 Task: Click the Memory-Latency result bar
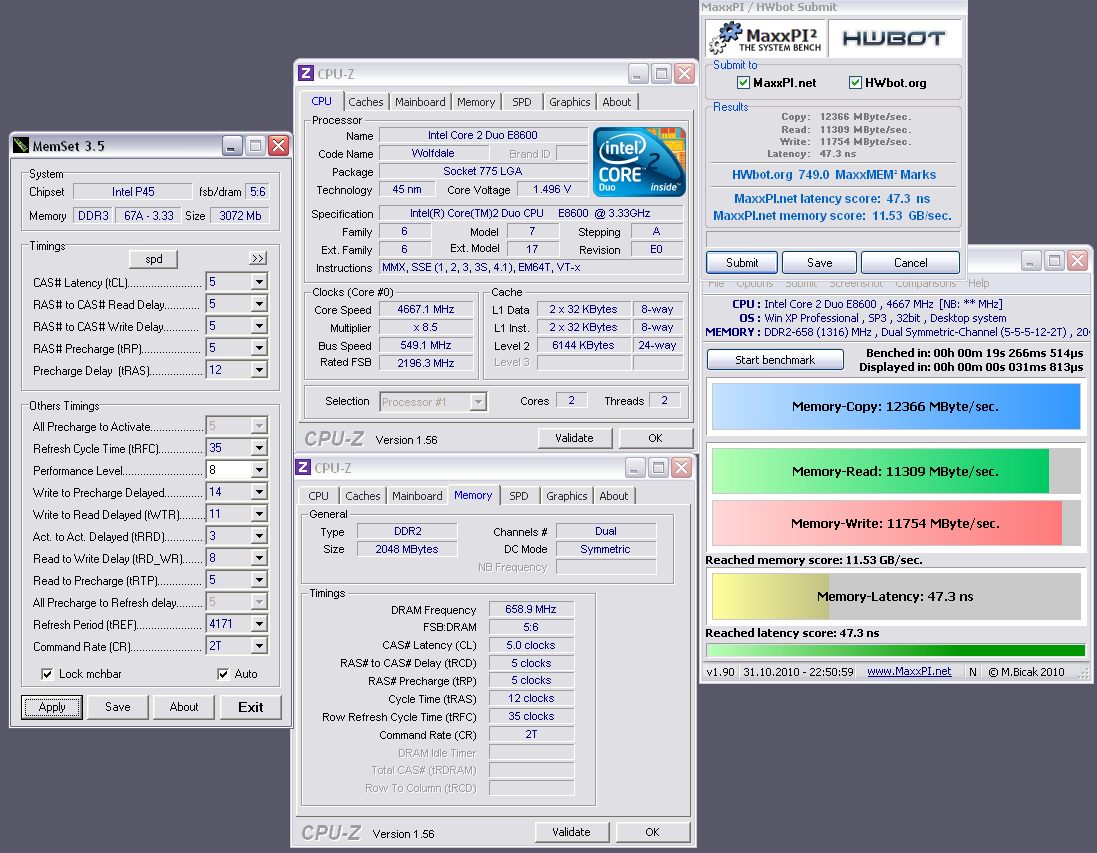click(x=896, y=596)
